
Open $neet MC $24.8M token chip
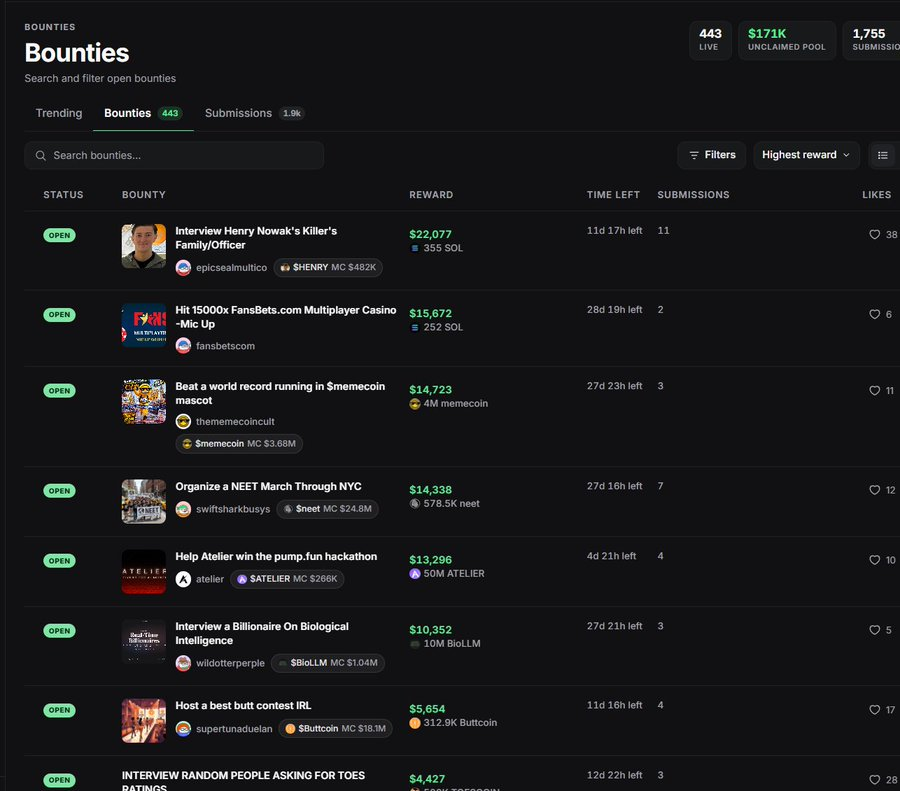[328, 509]
